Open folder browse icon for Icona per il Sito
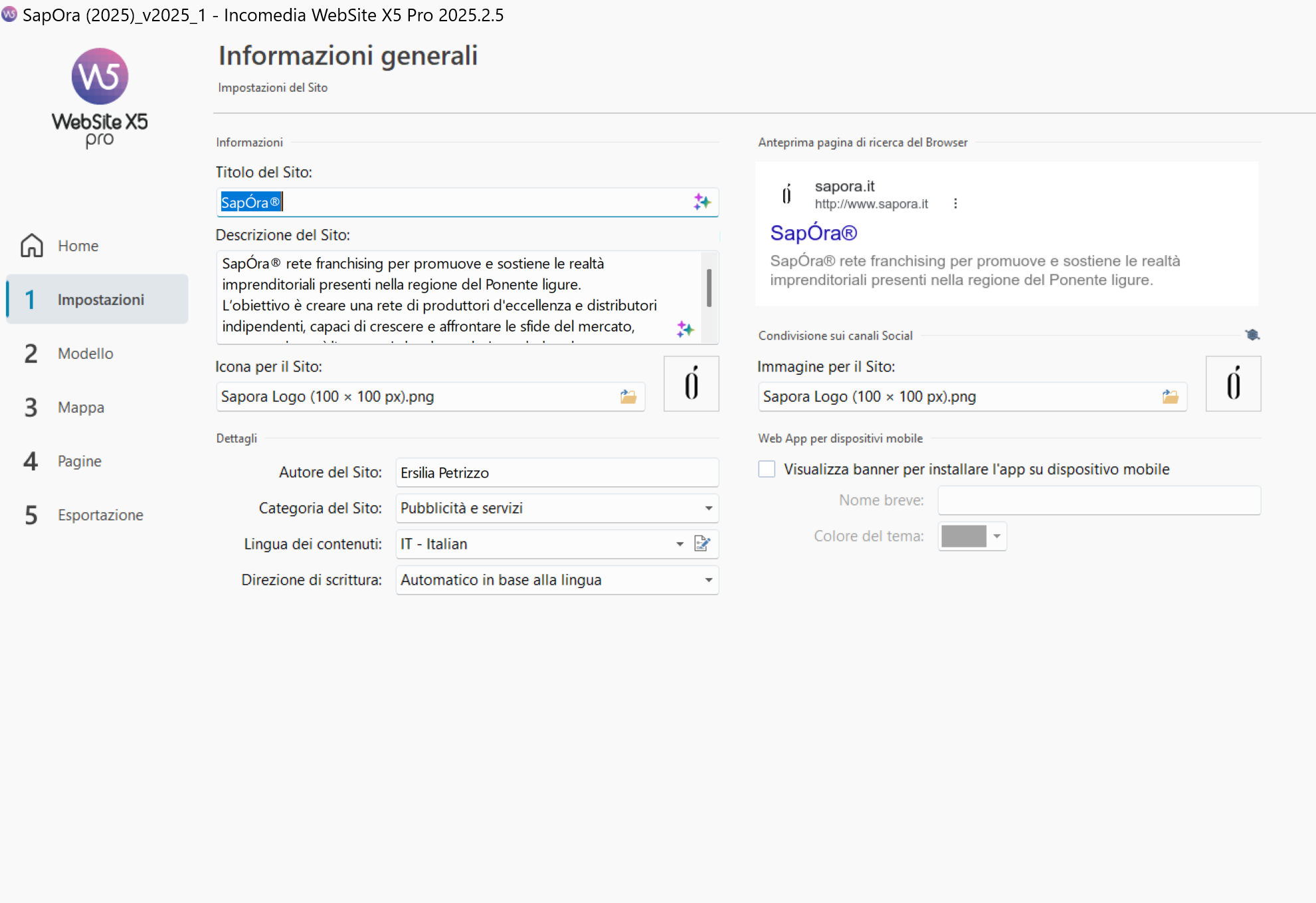1316x903 pixels. tap(628, 397)
